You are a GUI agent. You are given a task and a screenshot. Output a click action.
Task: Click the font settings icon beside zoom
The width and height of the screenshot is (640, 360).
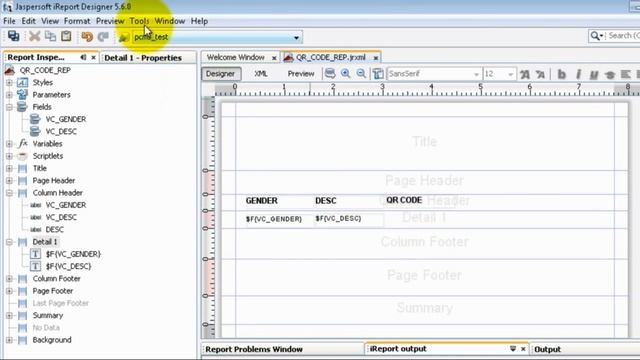click(x=378, y=74)
